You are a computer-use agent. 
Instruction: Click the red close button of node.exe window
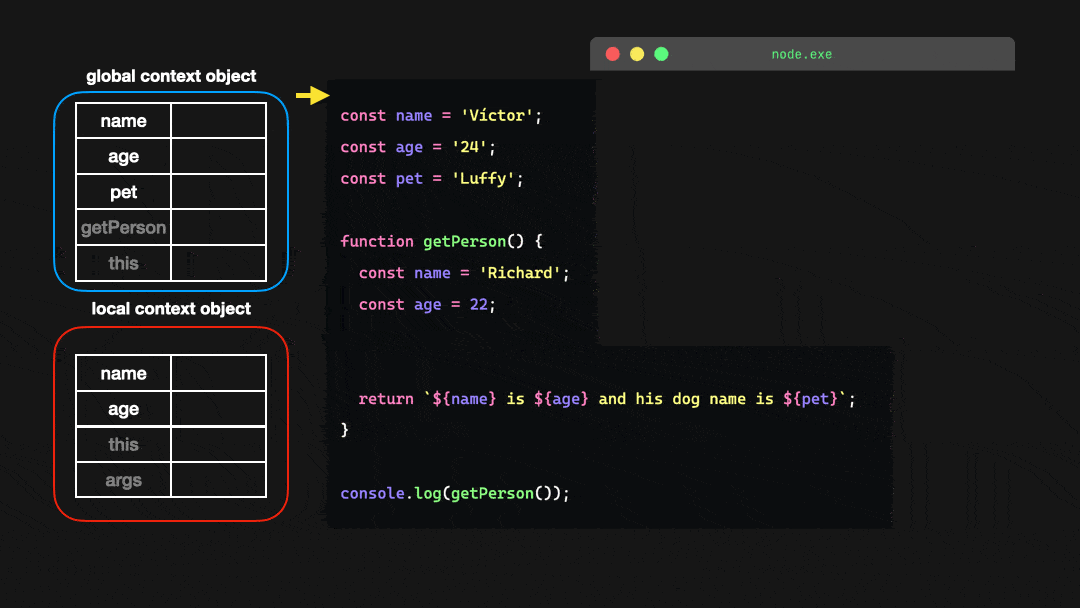pos(612,54)
